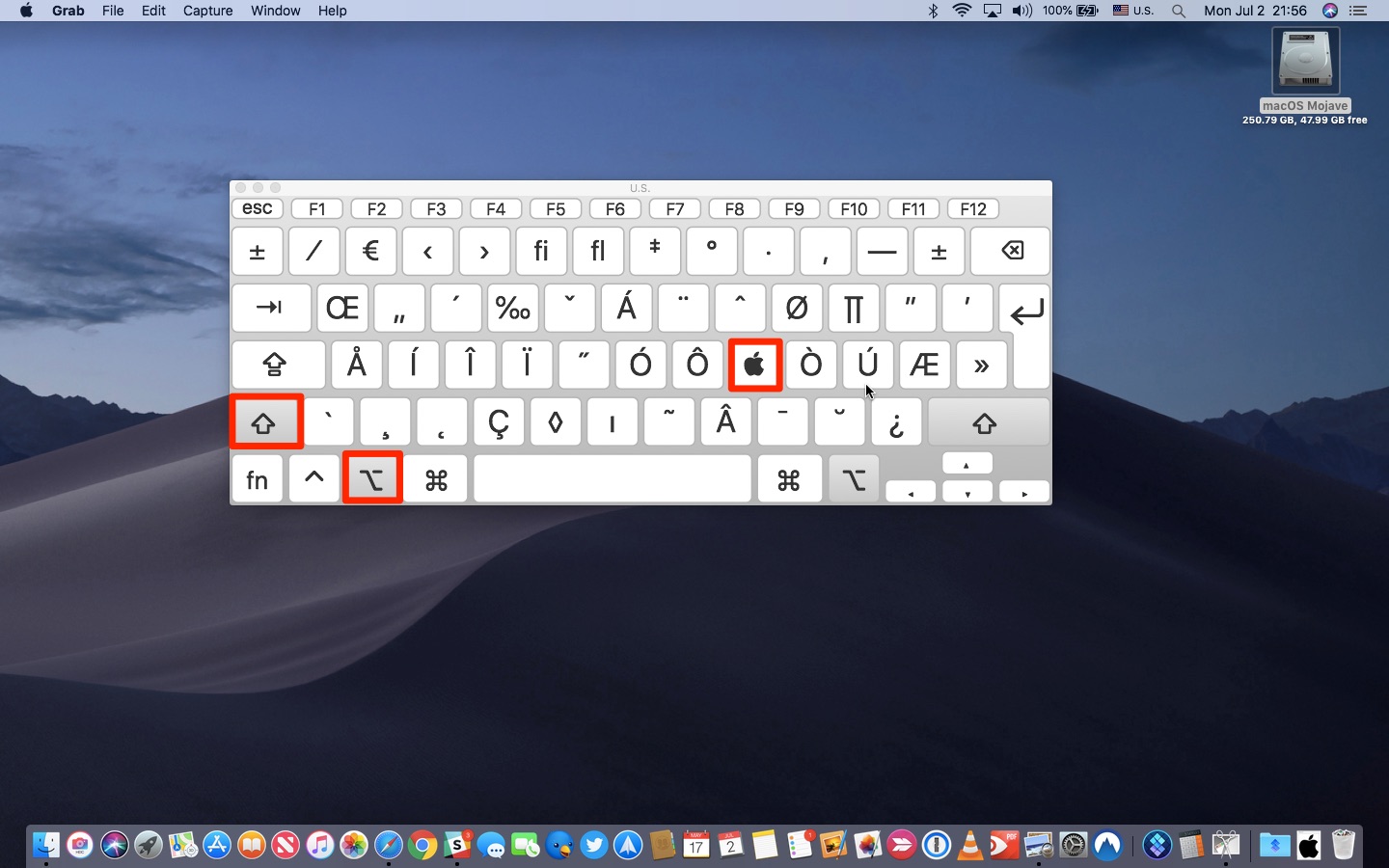This screenshot has height=868, width=1389.
Task: Toggle the highlighted left Option key
Action: pyautogui.click(x=373, y=478)
